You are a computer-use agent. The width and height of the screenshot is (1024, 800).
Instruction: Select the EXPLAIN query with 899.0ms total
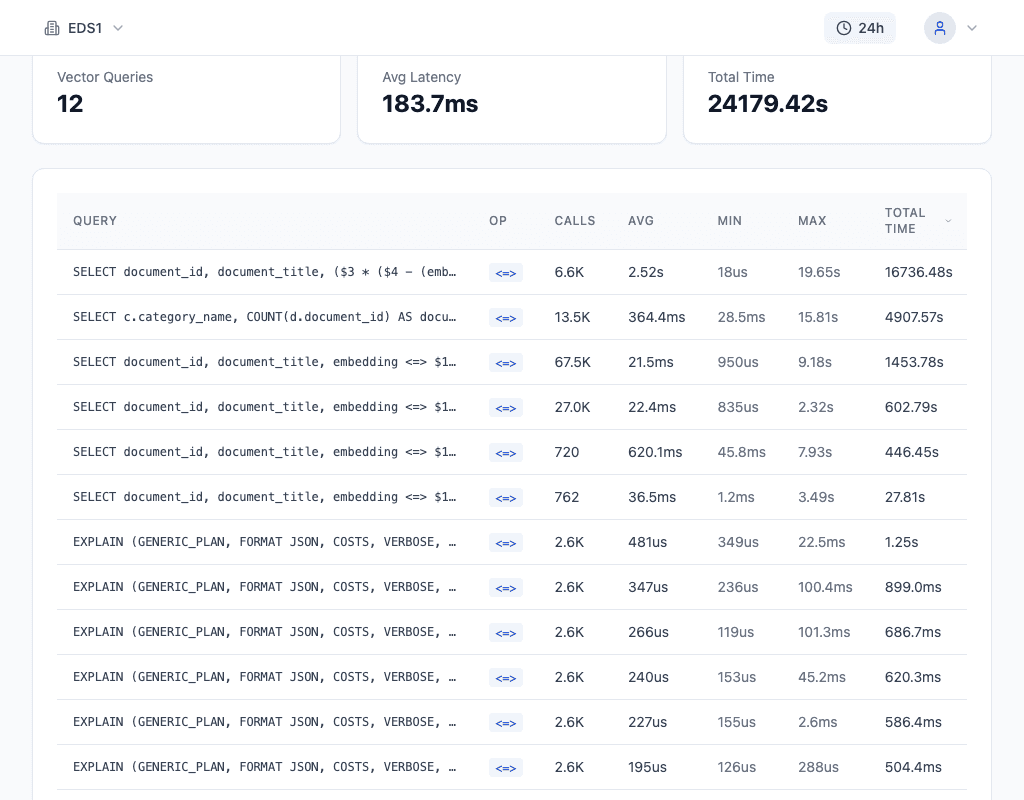point(264,587)
